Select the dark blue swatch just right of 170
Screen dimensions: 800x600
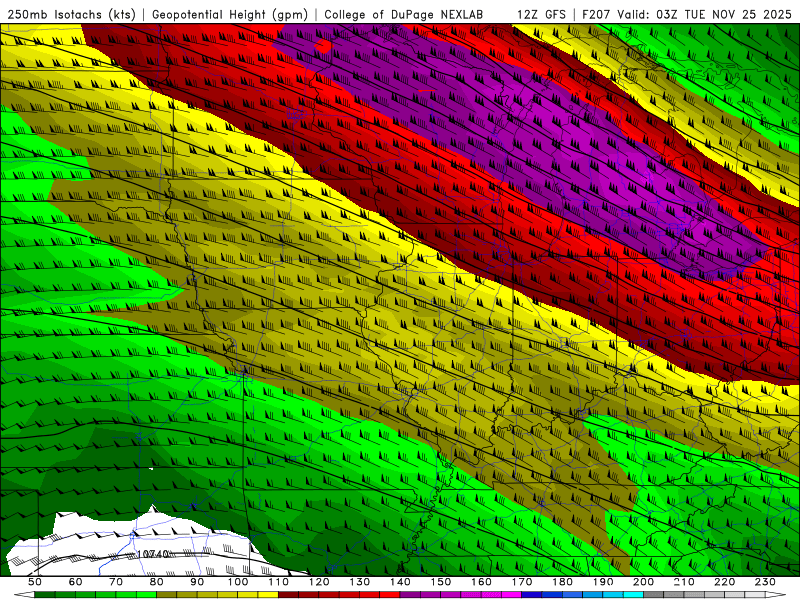click(532, 594)
